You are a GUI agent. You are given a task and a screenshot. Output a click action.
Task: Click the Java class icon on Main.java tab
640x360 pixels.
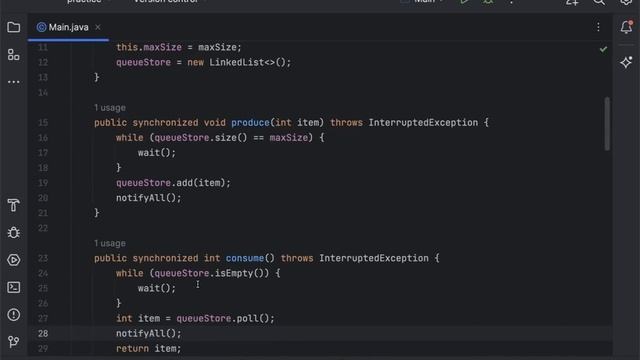tap(41, 27)
